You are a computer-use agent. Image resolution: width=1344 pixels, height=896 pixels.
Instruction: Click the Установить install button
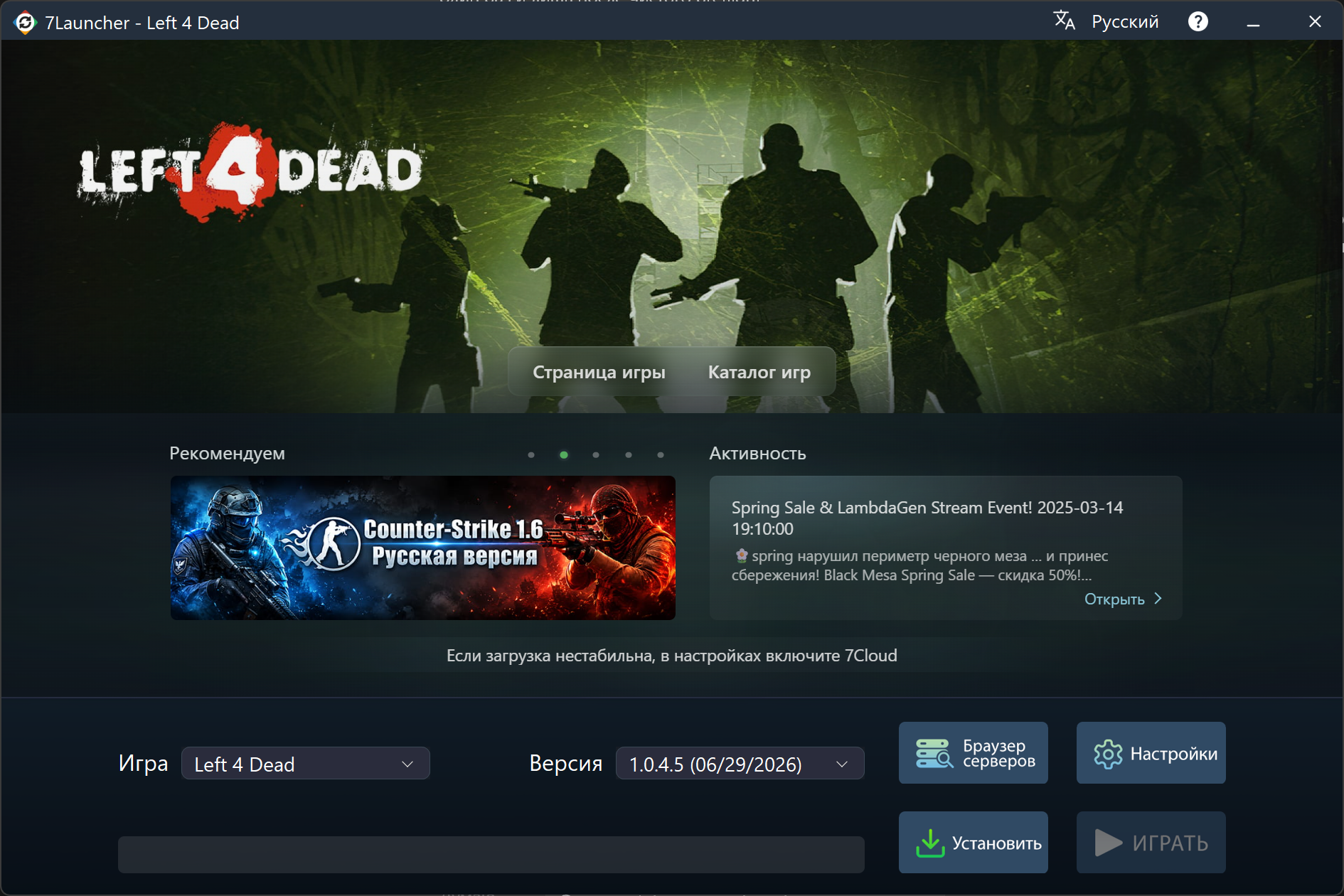(x=974, y=843)
